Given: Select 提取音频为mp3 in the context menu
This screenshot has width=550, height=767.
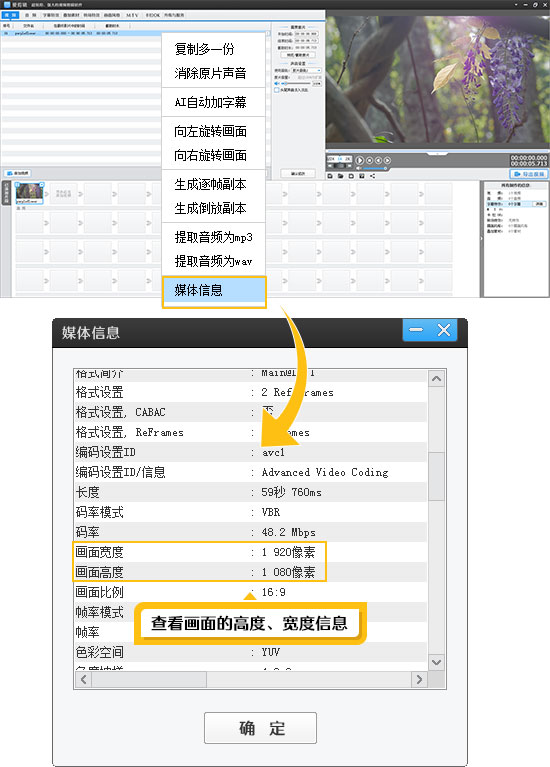Looking at the screenshot, I should click(213, 237).
